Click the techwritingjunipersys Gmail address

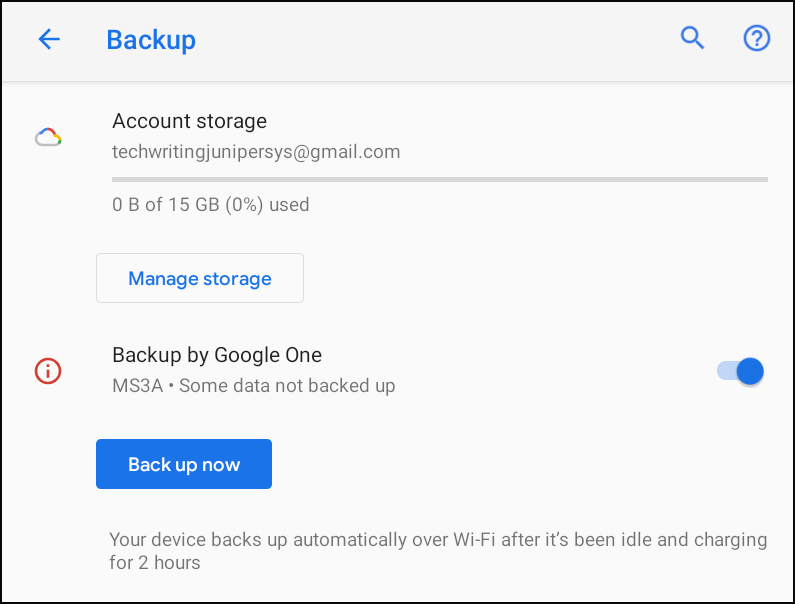[x=256, y=152]
